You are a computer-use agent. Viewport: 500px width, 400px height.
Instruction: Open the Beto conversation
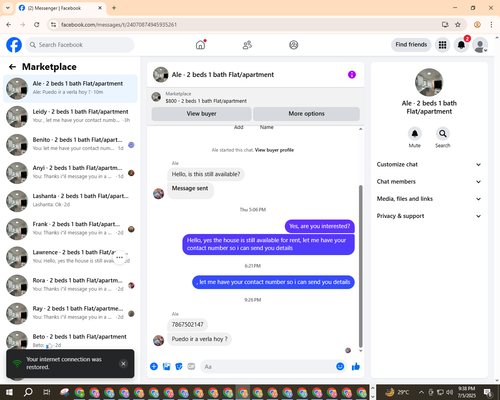click(x=70, y=340)
